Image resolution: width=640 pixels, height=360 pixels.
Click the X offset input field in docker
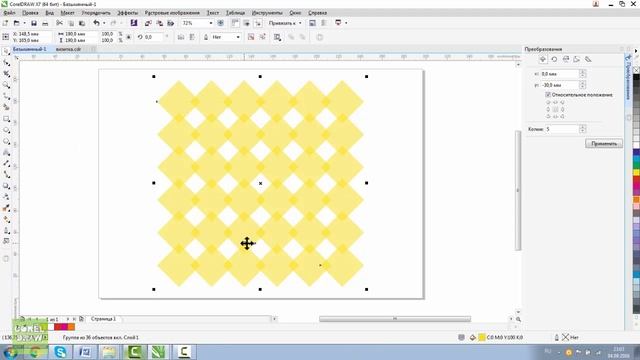tap(559, 74)
